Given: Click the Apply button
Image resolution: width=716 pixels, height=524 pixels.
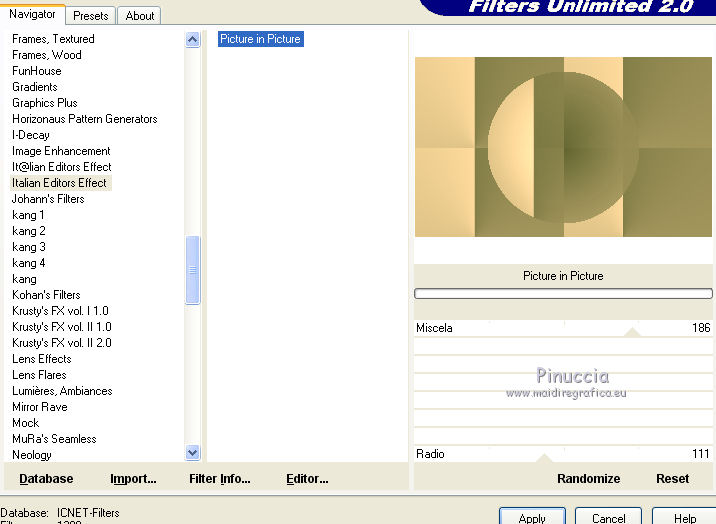Looking at the screenshot, I should tap(532, 517).
